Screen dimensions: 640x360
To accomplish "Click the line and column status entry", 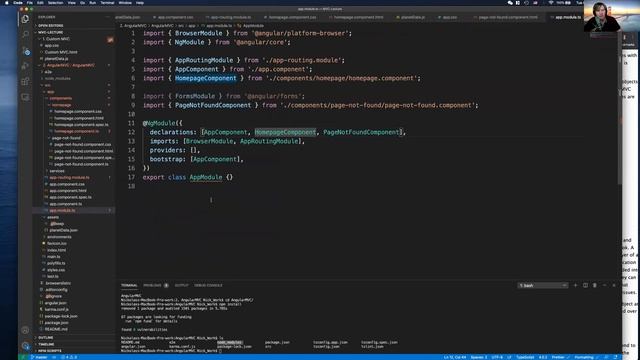I will click(x=455, y=357).
